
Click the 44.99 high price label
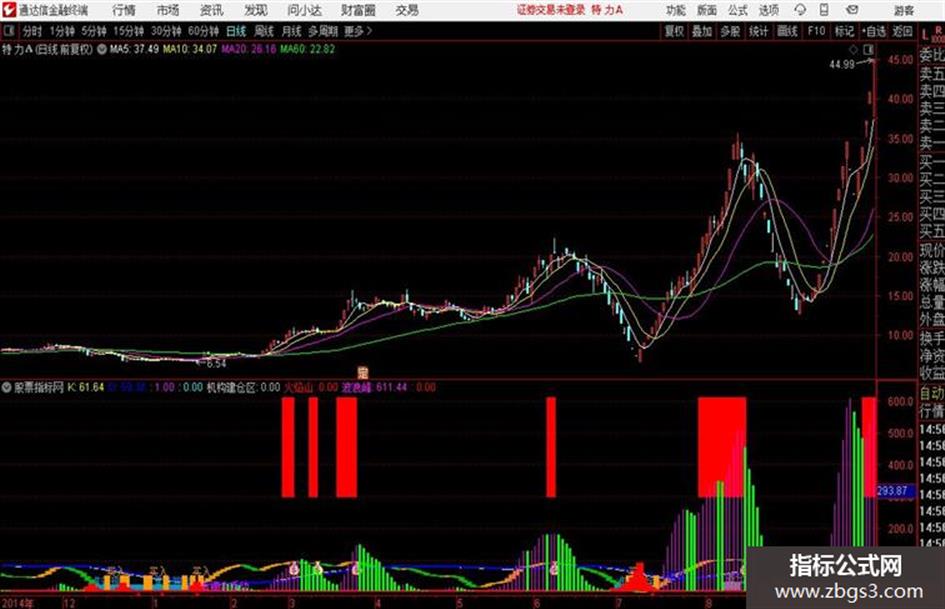point(842,65)
